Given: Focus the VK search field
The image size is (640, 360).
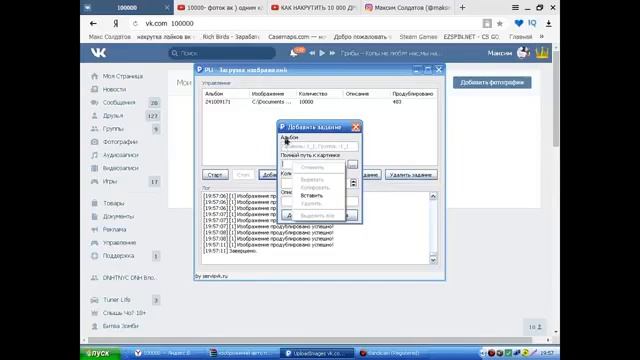Looking at the screenshot, I should tap(222, 53).
